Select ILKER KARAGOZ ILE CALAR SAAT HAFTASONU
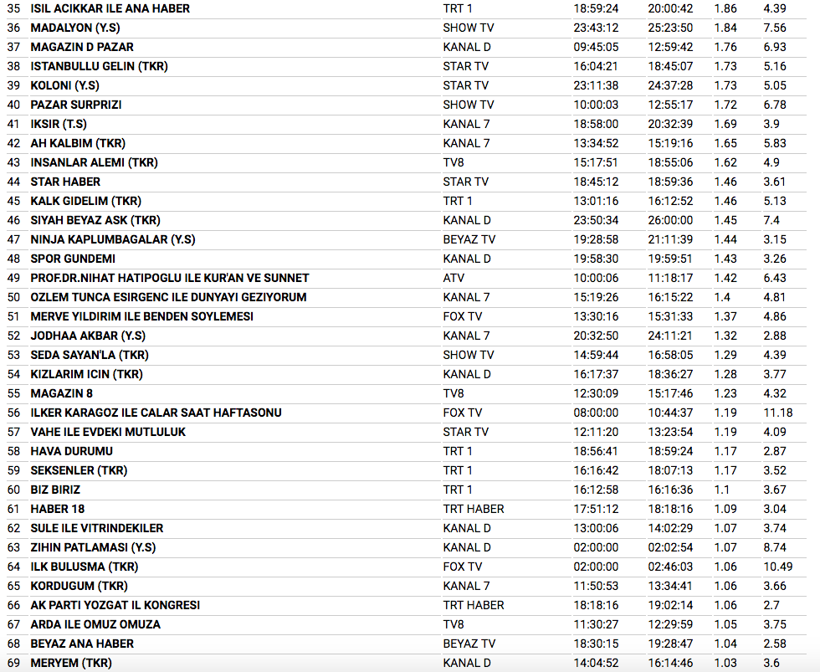Viewport: 820px width, 672px height. click(156, 413)
